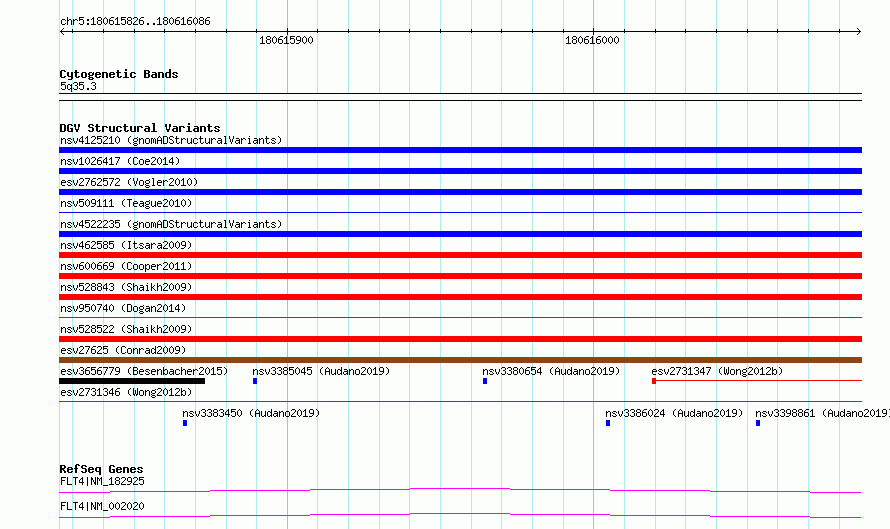890x529 pixels.
Task: Click the 5q35.3 band label
Action: click(78, 86)
